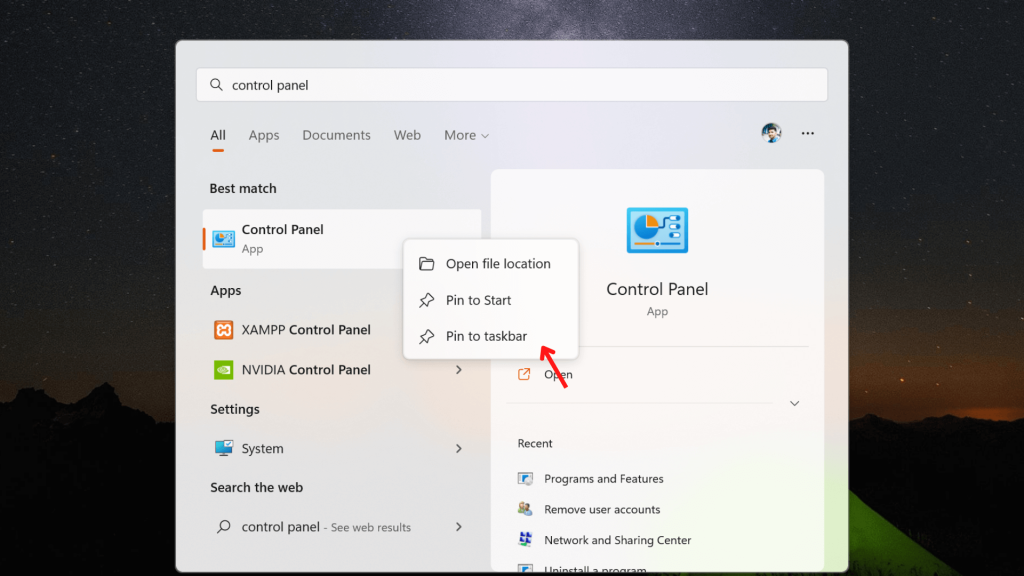Click the search magnifier icon in search box
This screenshot has height=576, width=1024.
click(x=216, y=85)
